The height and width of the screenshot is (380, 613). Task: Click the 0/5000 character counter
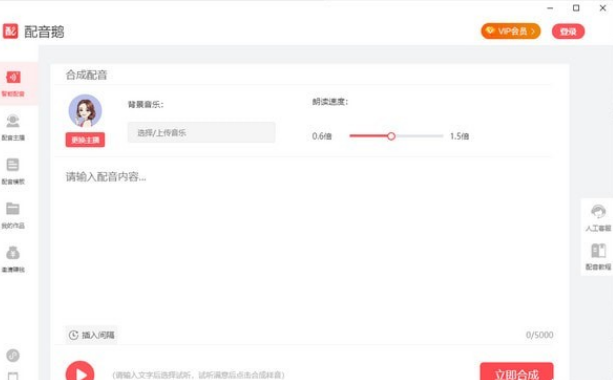point(540,335)
